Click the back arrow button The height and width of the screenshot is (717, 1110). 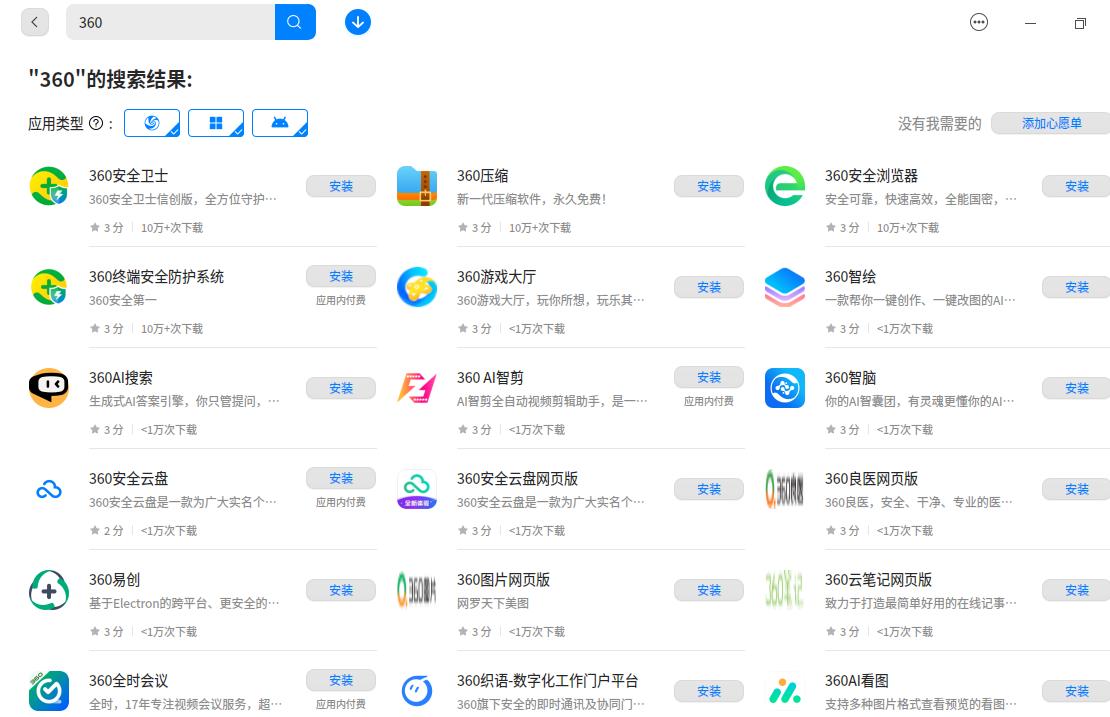point(35,22)
